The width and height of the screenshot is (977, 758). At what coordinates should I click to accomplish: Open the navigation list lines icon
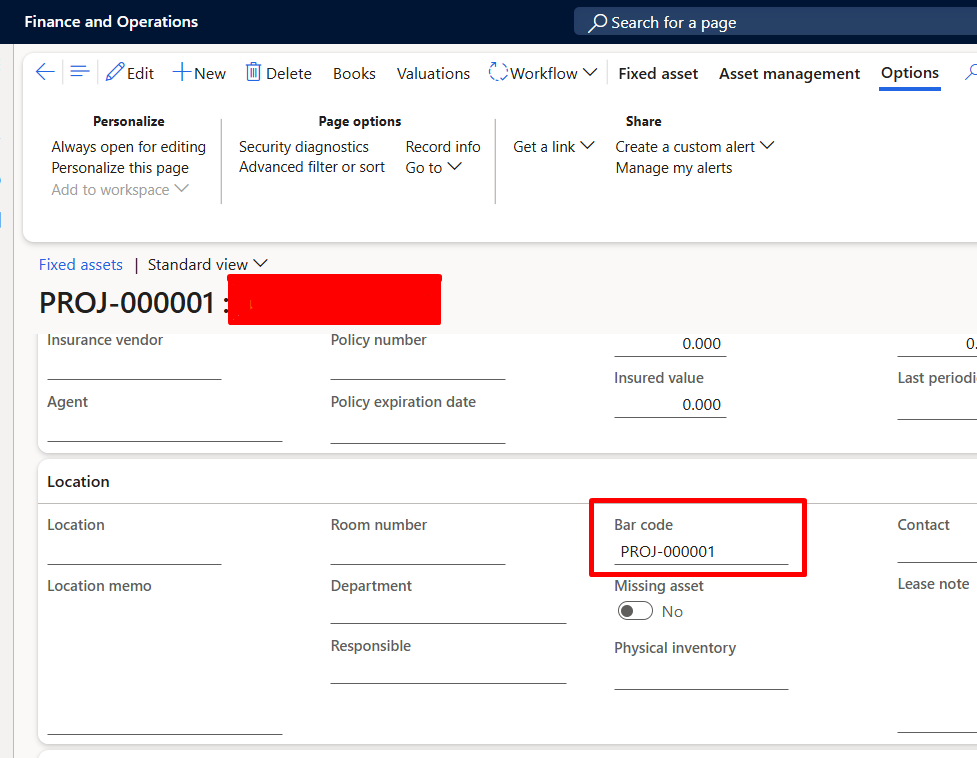(80, 72)
